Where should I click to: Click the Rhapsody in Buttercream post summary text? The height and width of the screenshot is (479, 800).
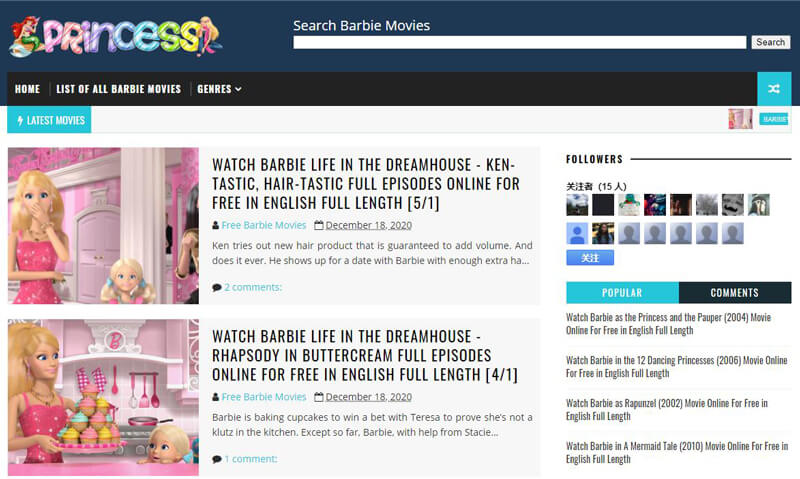372,425
